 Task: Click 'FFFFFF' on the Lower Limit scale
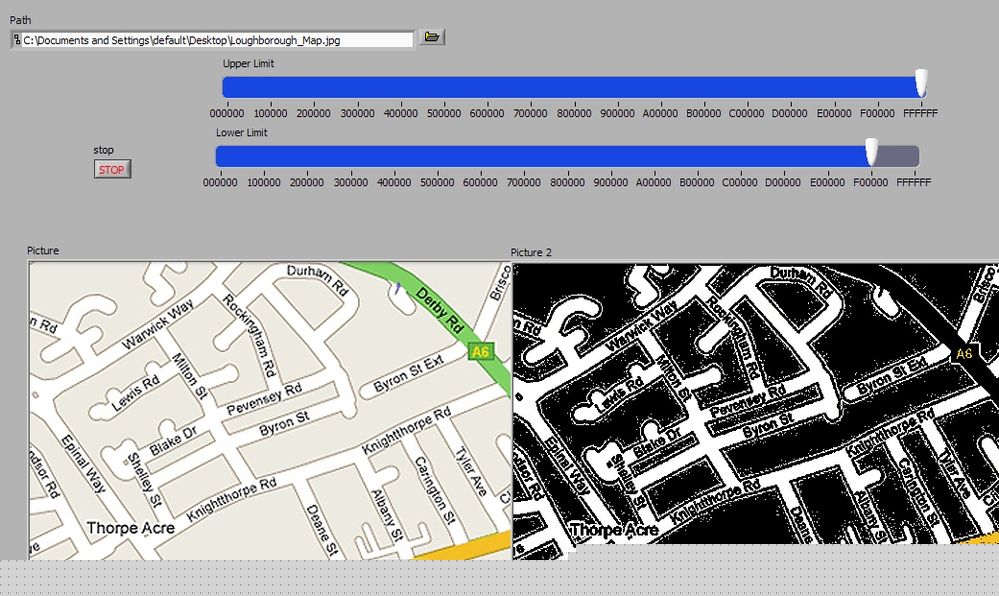click(914, 182)
